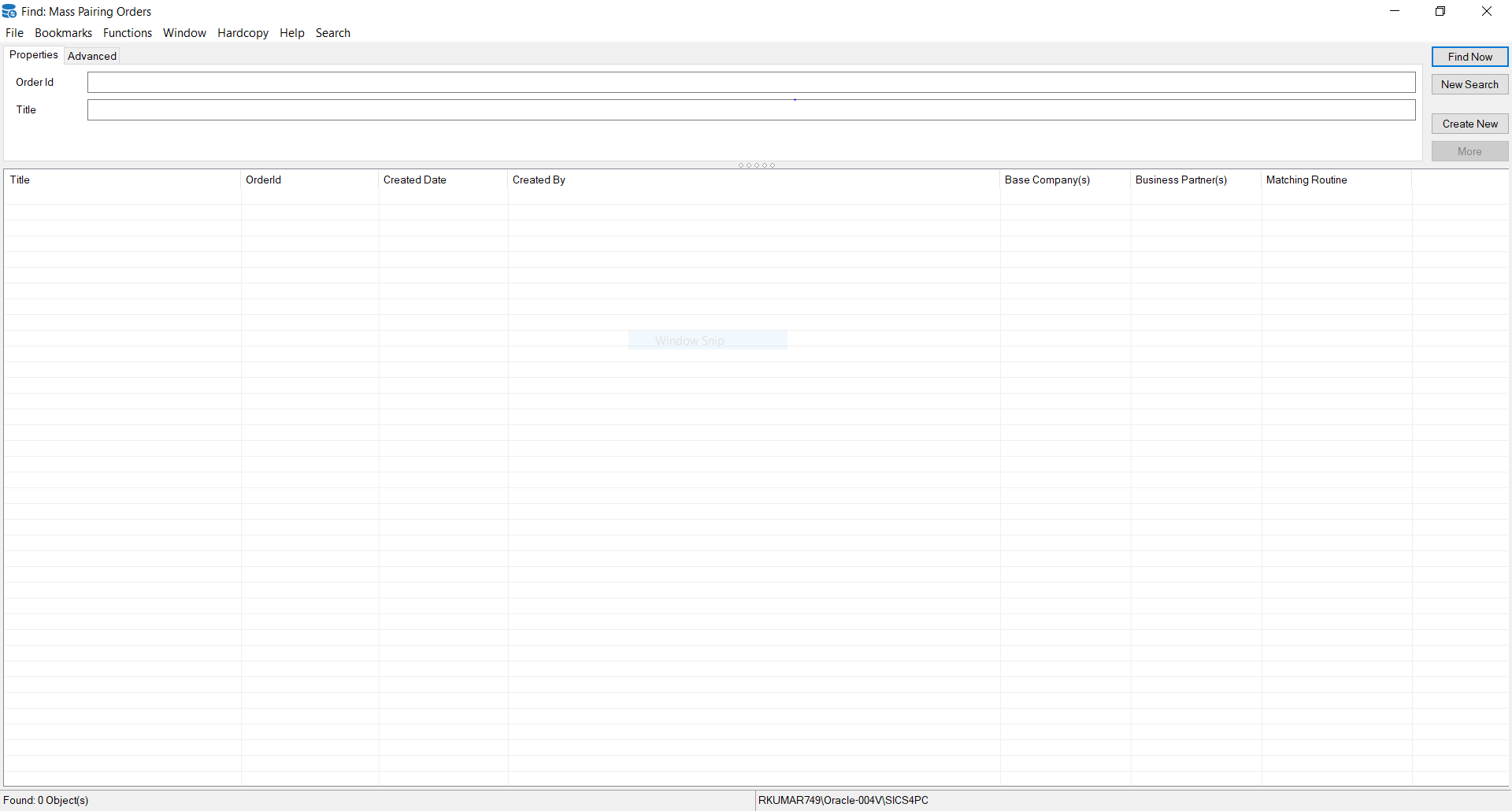Click the database app icon in the title bar
Image resolution: width=1512 pixels, height=811 pixels.
[9, 11]
